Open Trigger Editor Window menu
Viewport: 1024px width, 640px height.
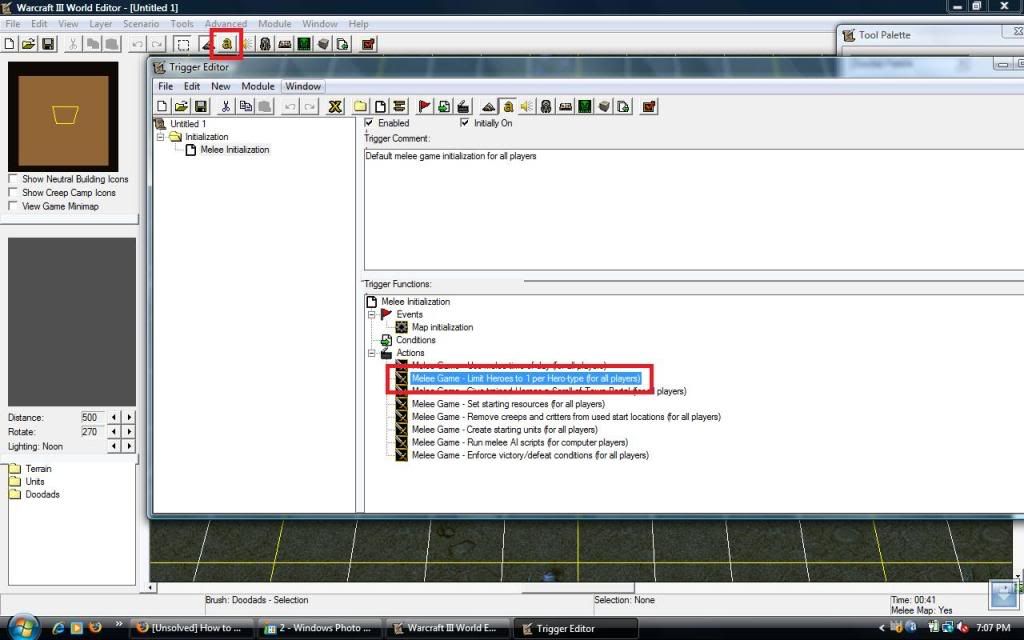point(303,86)
